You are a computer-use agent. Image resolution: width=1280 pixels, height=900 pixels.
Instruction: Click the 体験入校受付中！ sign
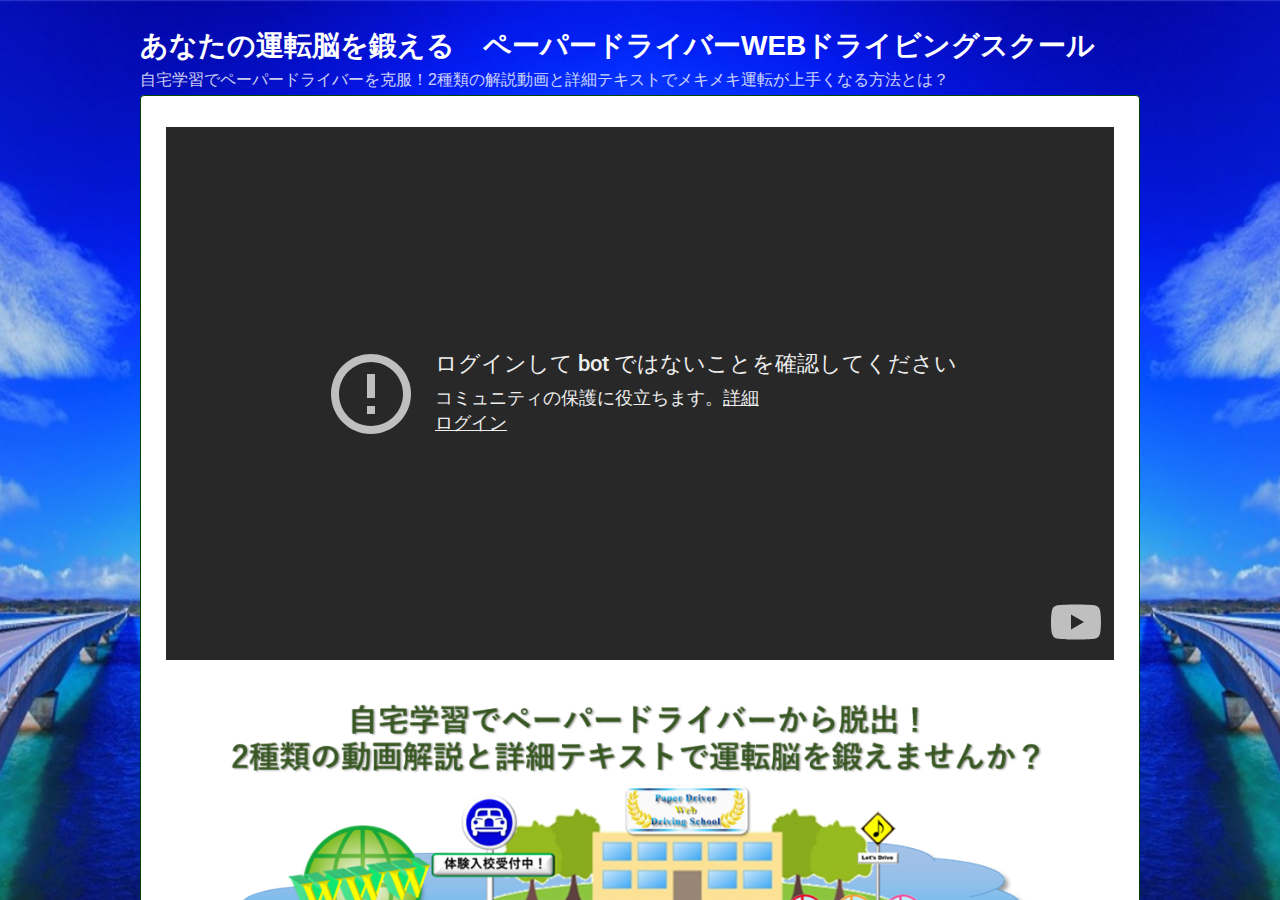(494, 863)
